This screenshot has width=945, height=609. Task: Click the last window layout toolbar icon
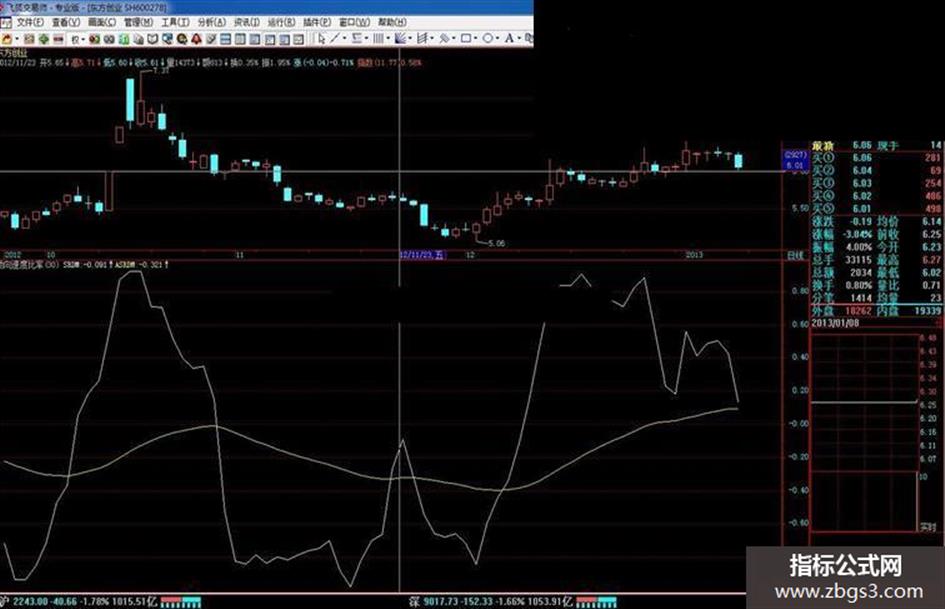coord(299,39)
